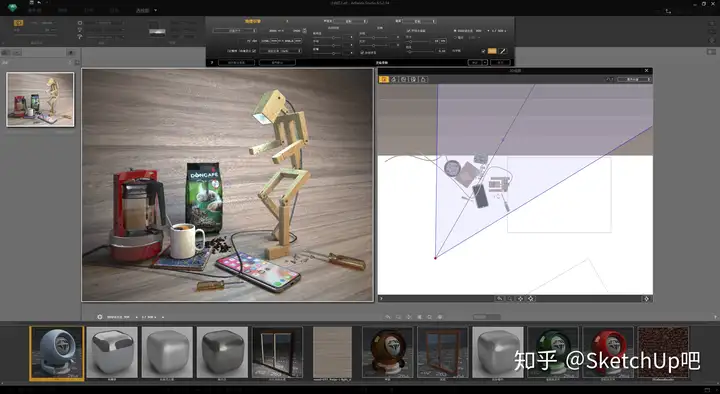This screenshot has height=394, width=720.
Task: Toggle the checkbox in lower-left of render panel
Action: click(x=254, y=51)
